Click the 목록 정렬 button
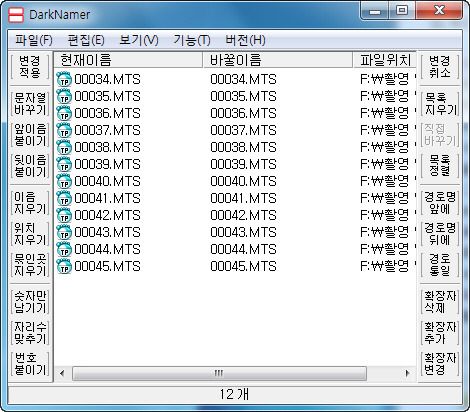Viewport: 470px width, 412px height. tap(440, 166)
